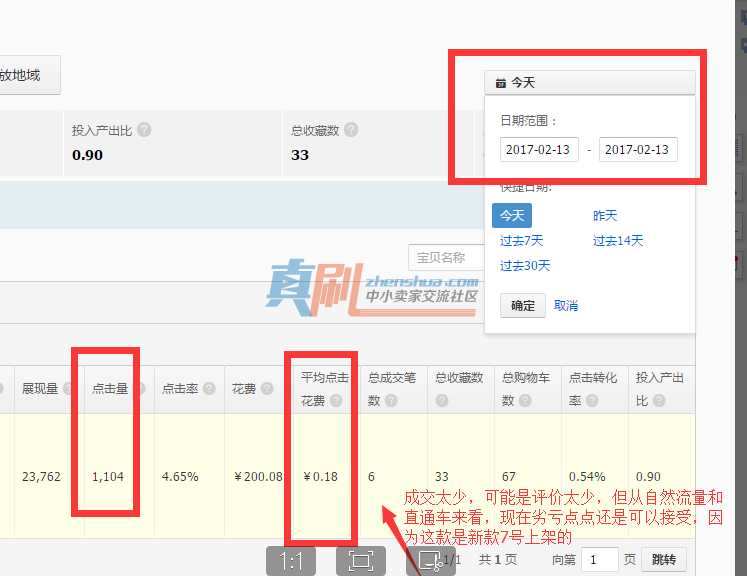
Task: Select the 23,762 impressions cell
Action: [41, 476]
